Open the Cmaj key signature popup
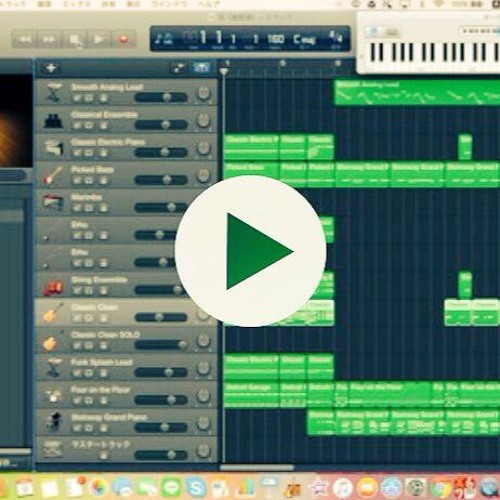Image resolution: width=500 pixels, height=500 pixels. 304,40
